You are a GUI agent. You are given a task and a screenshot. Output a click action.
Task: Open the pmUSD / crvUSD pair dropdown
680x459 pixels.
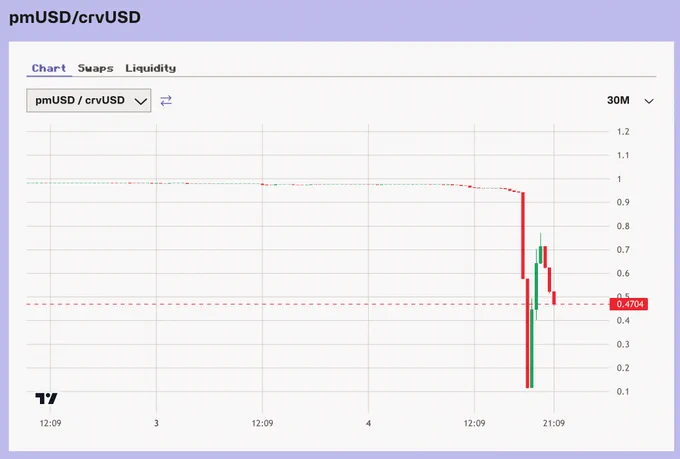coord(89,100)
